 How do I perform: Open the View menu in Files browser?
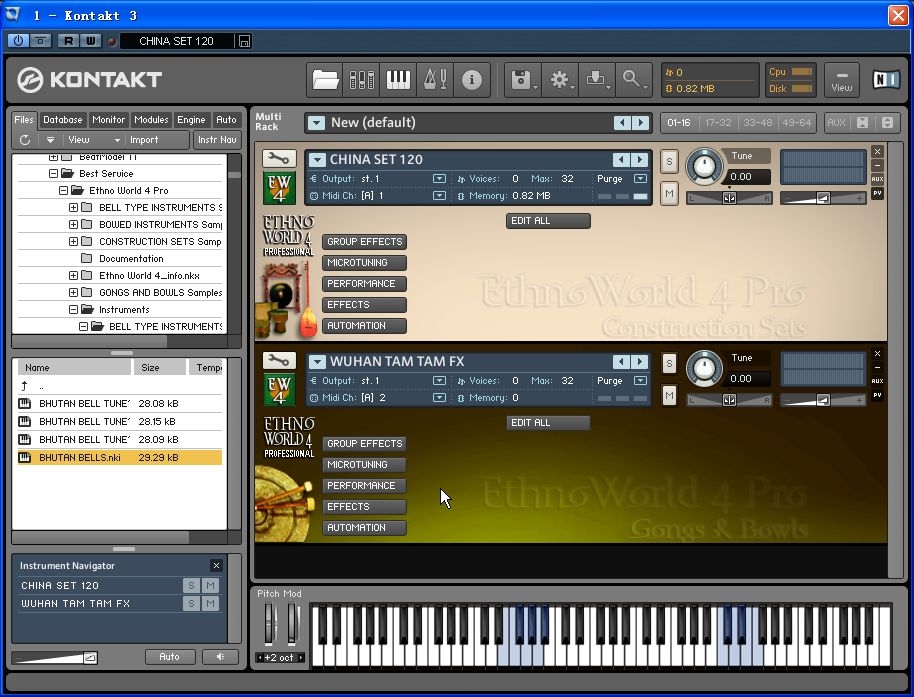pos(93,140)
